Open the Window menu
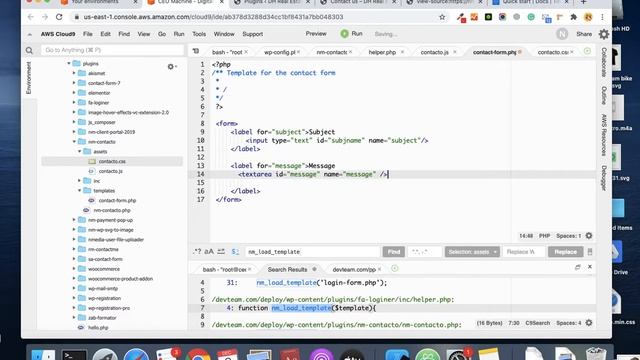Screen dimensions: 640x360 [x=224, y=34]
